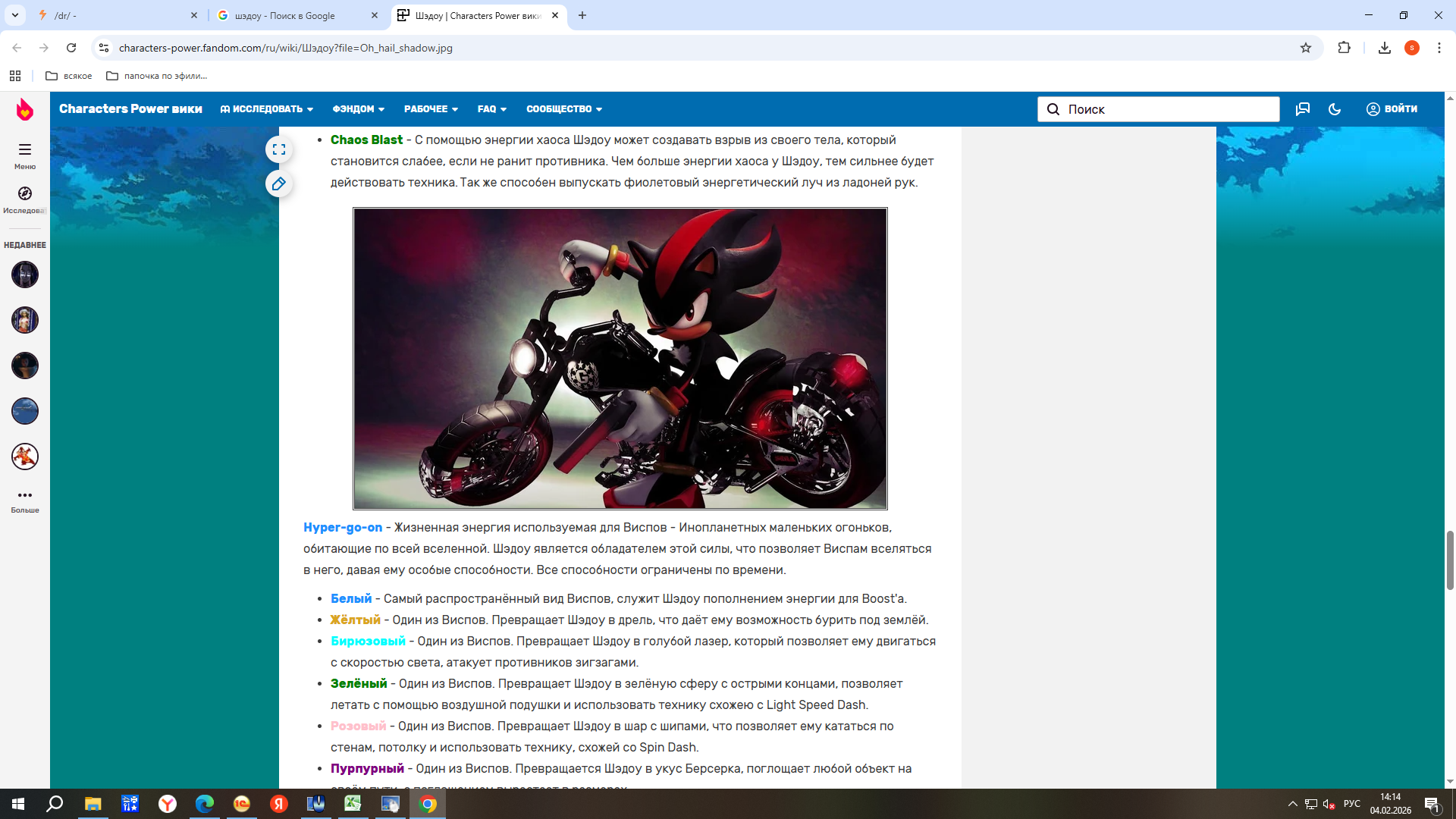Image resolution: width=1456 pixels, height=819 pixels.
Task: Expand the ФЭНДОМ dropdown menu
Action: pos(359,109)
